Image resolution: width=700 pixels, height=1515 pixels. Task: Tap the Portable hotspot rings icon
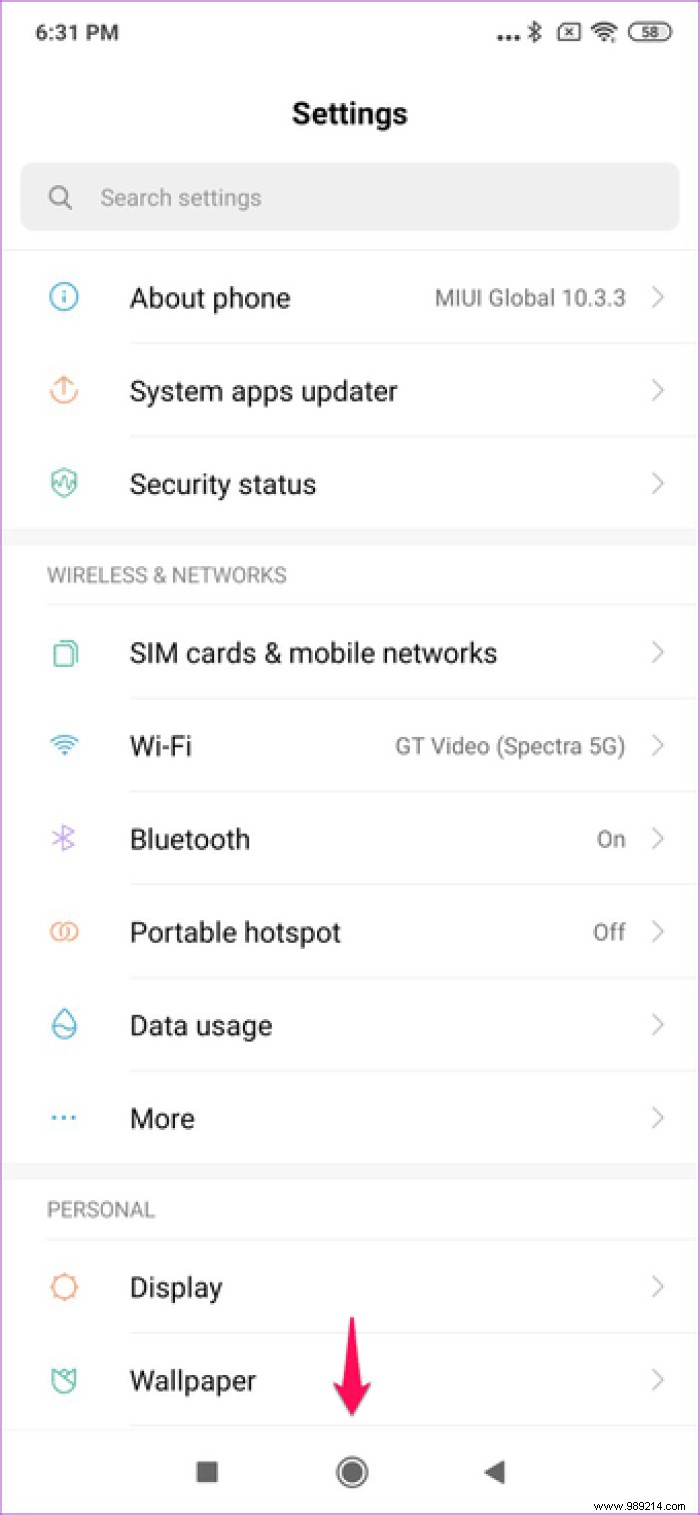[x=63, y=932]
